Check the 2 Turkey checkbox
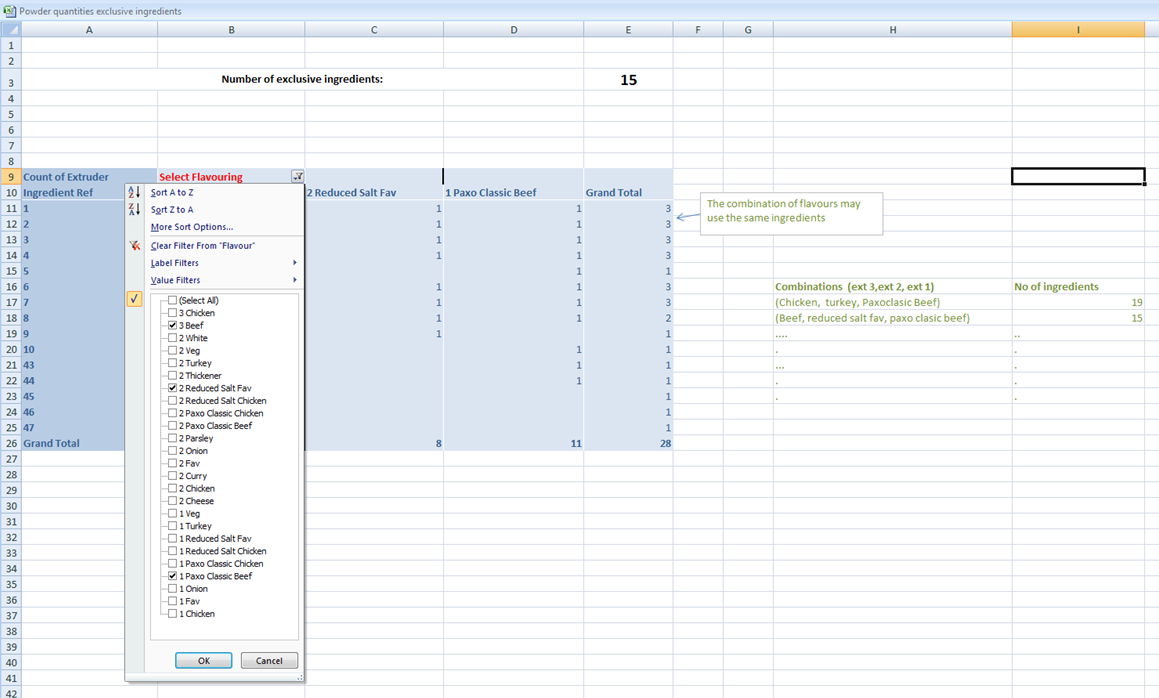 tap(172, 363)
